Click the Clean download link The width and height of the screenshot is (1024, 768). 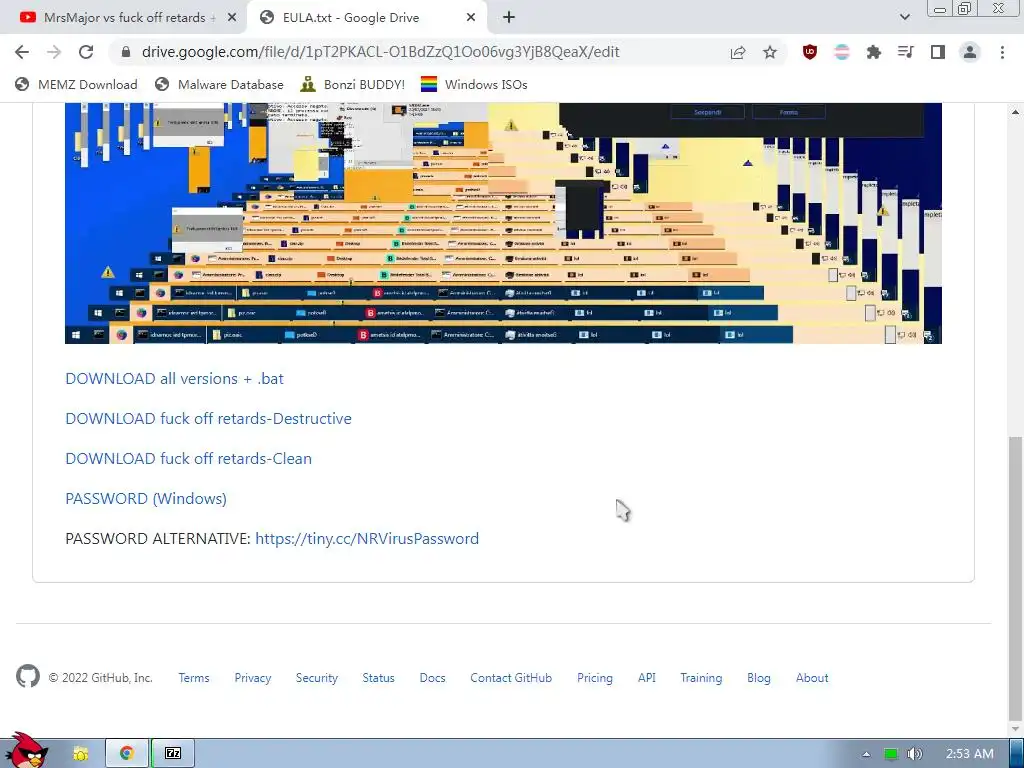(189, 458)
